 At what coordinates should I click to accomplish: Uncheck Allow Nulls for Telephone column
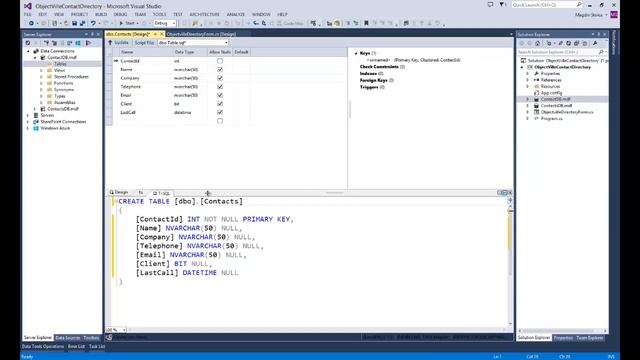click(220, 87)
